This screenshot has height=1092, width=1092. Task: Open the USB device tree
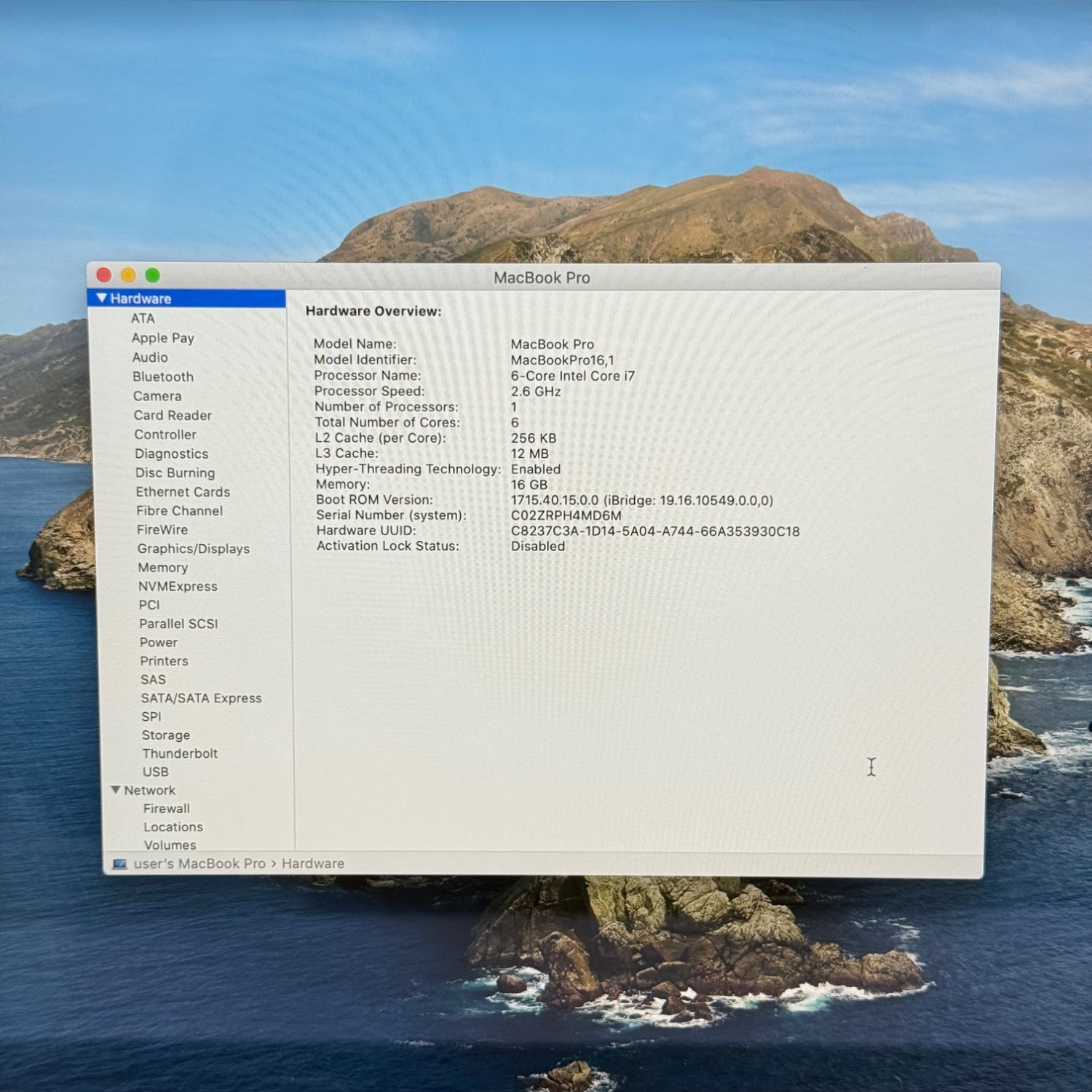click(x=156, y=772)
